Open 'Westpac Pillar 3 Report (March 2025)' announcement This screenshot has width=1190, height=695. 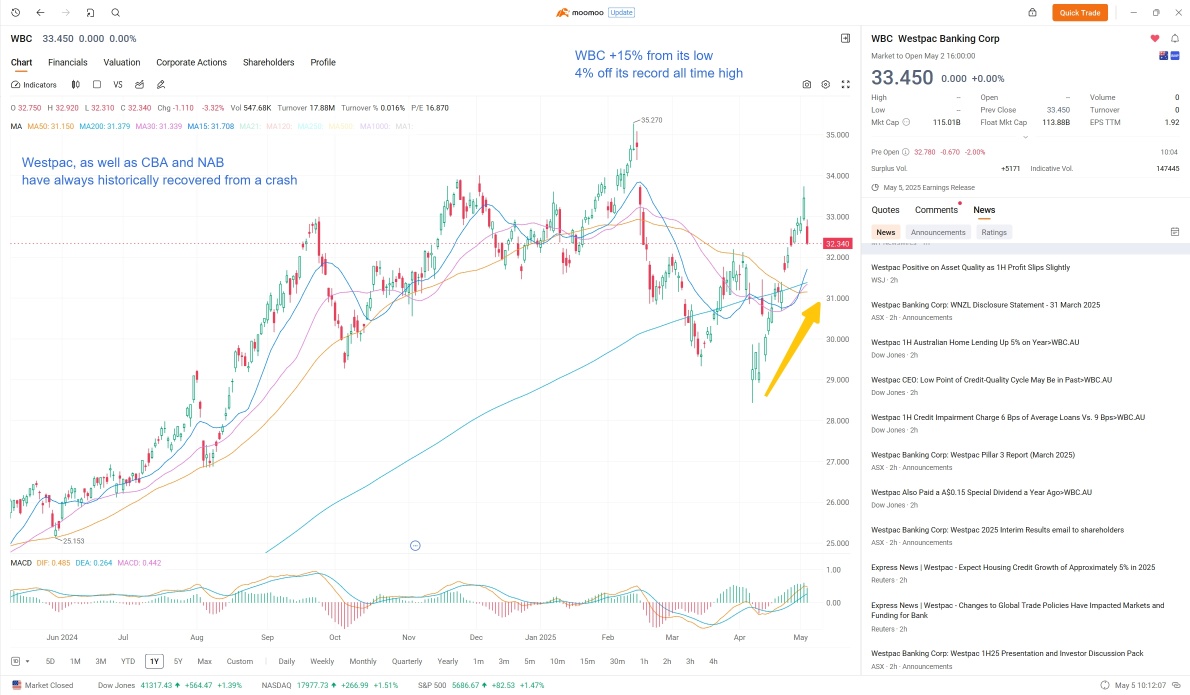point(973,455)
